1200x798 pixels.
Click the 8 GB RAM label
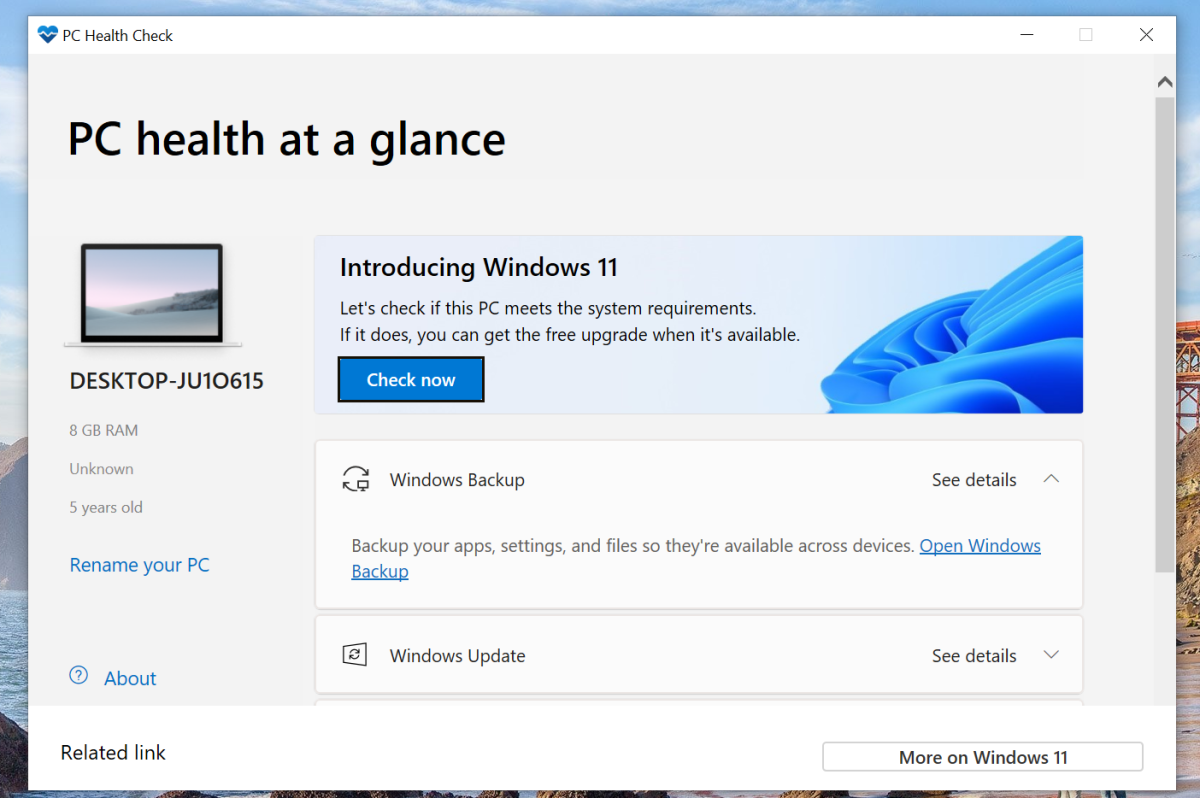pyautogui.click(x=104, y=430)
